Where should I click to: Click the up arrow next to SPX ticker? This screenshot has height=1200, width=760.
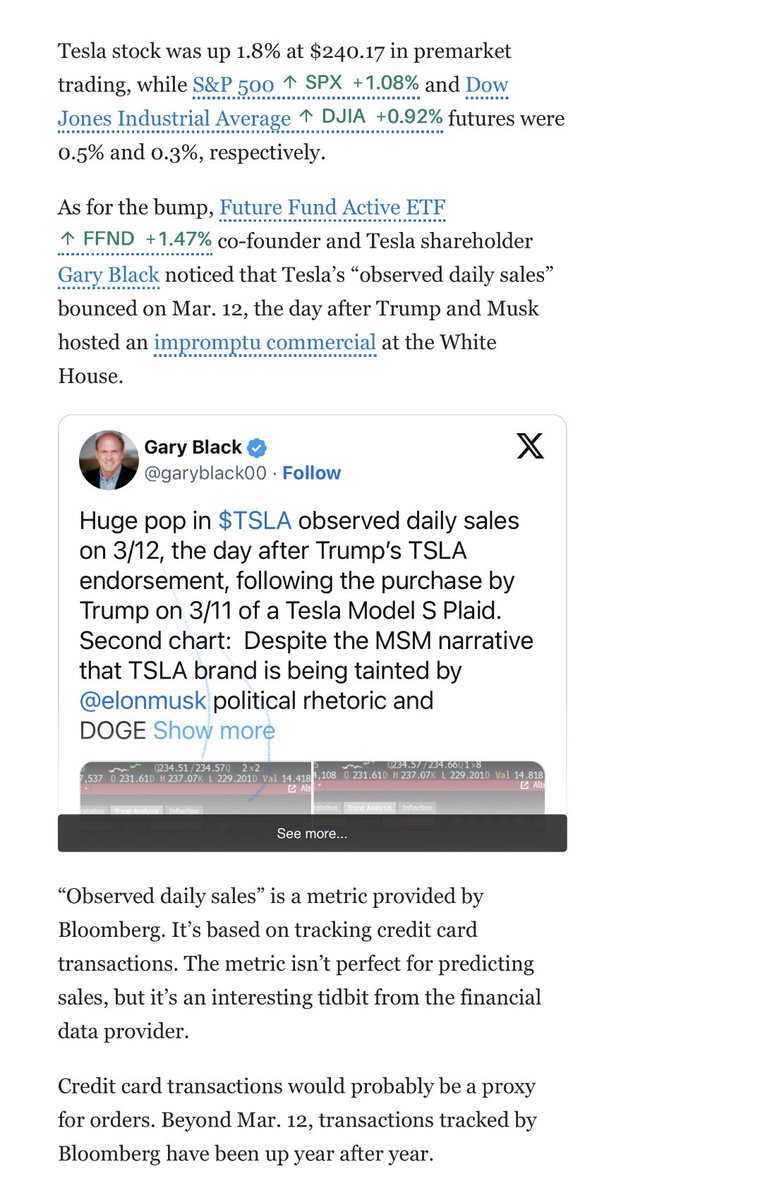coord(289,84)
